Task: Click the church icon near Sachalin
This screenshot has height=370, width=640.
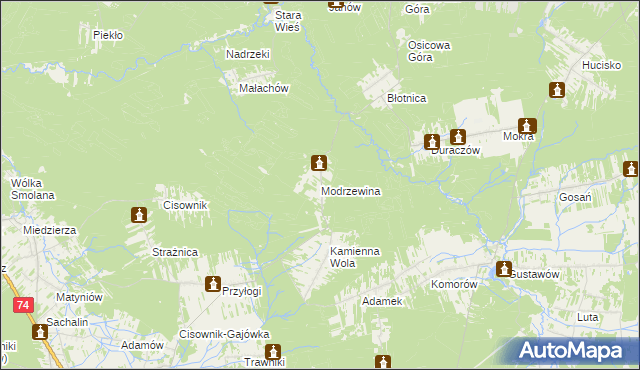Action: coord(40,332)
